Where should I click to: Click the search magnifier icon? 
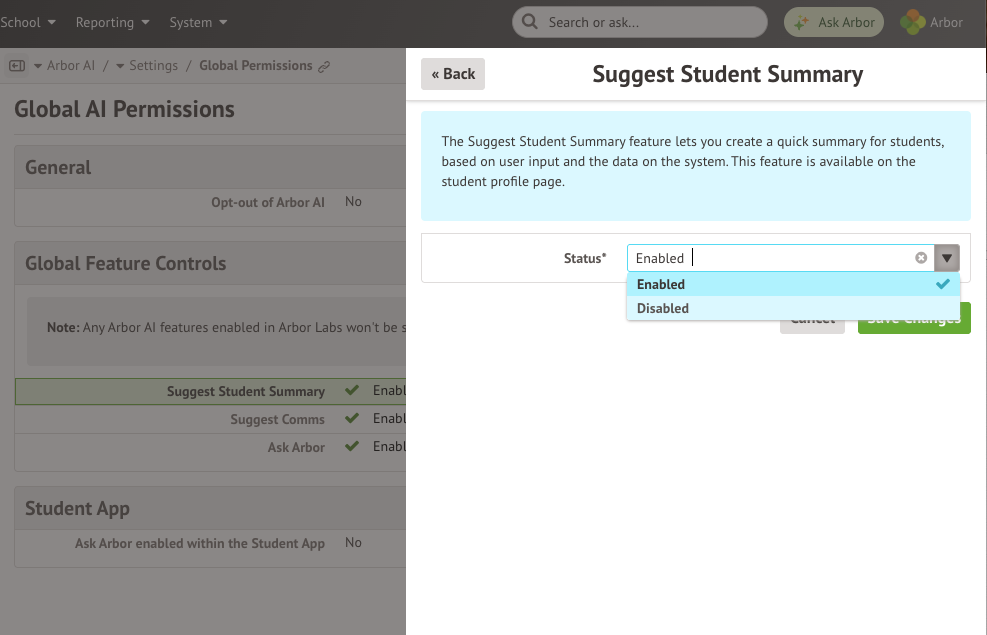tap(532, 22)
